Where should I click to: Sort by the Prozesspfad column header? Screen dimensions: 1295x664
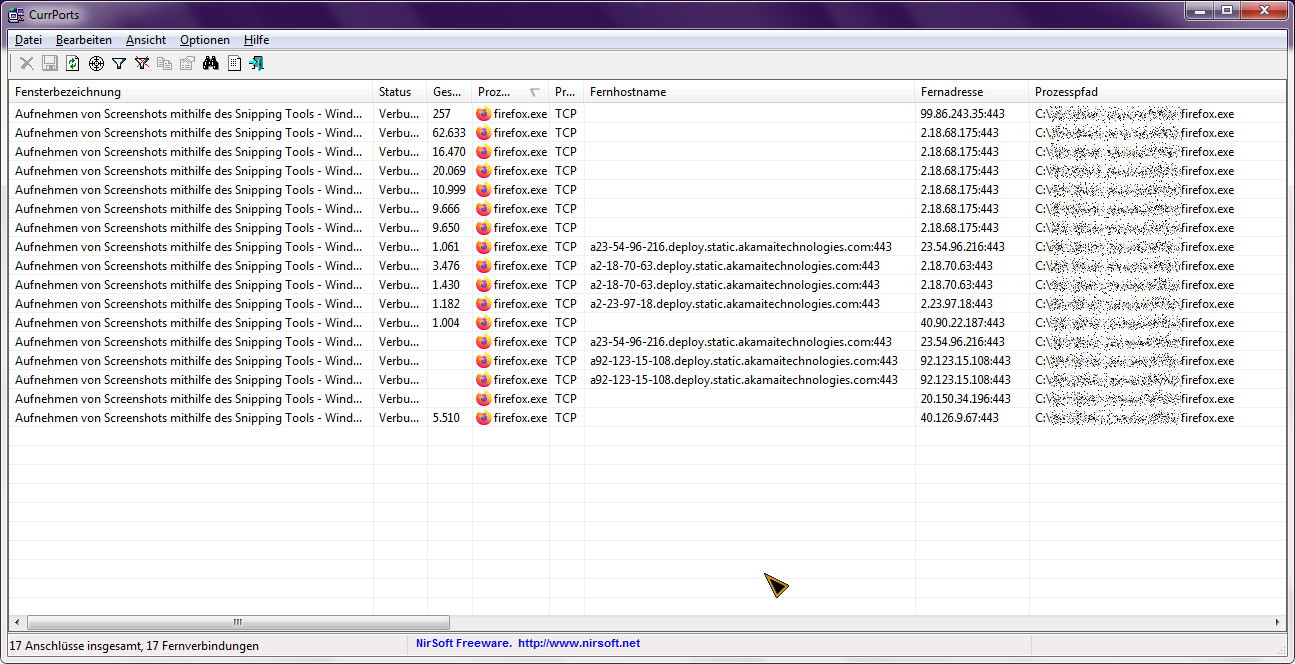click(x=1158, y=92)
